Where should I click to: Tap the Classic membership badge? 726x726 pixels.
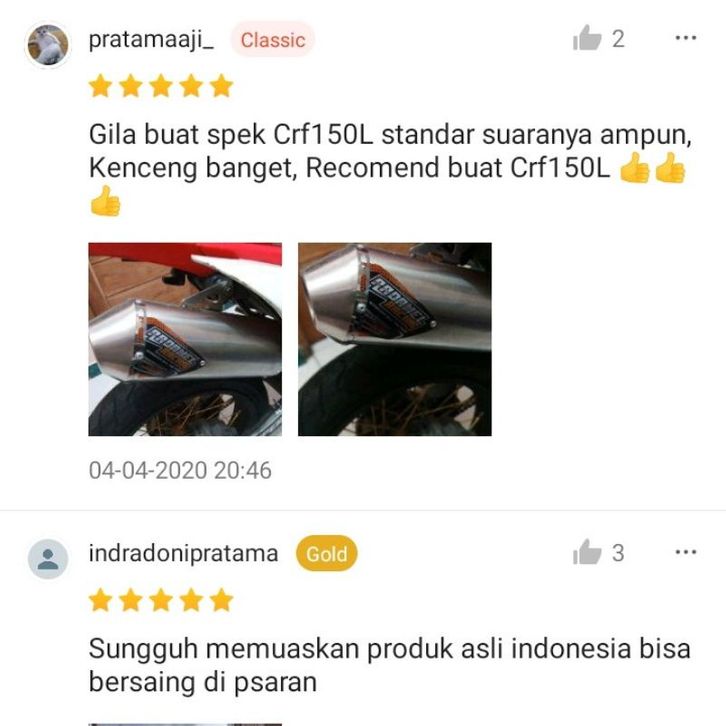tap(273, 40)
